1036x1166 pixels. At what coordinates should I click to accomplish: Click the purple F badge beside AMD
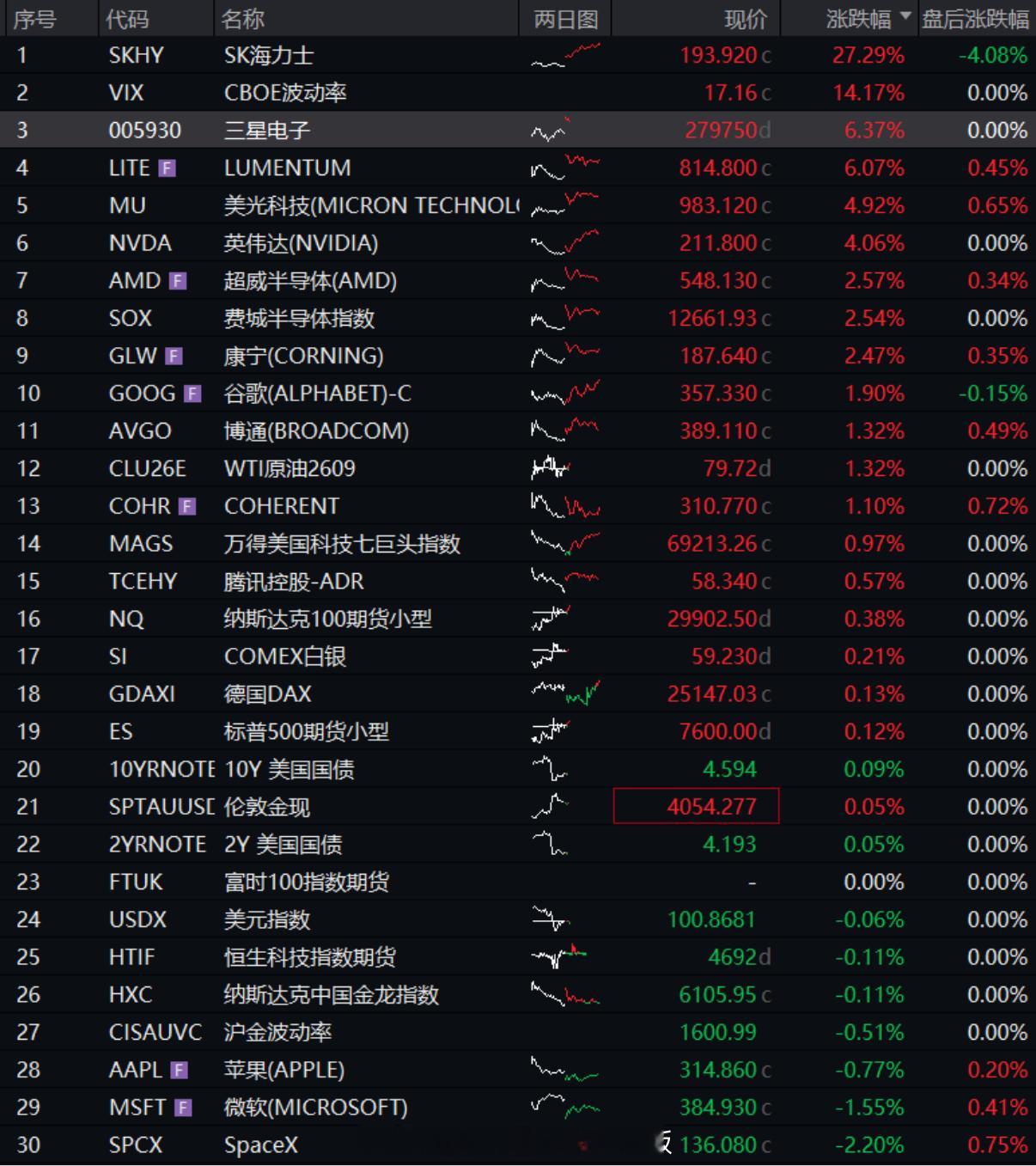coord(178,281)
